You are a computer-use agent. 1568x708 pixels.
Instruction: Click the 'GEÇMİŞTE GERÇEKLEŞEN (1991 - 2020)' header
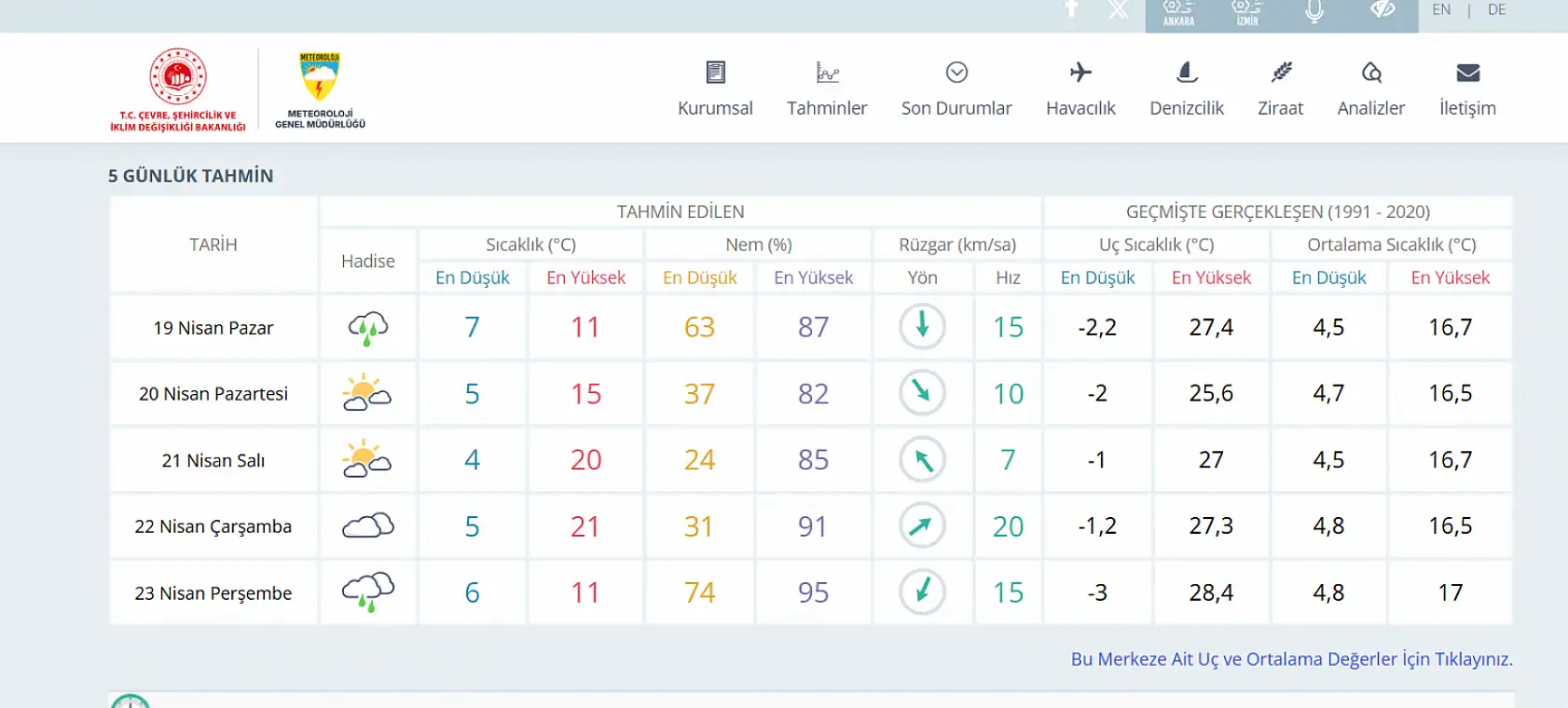tap(1278, 211)
